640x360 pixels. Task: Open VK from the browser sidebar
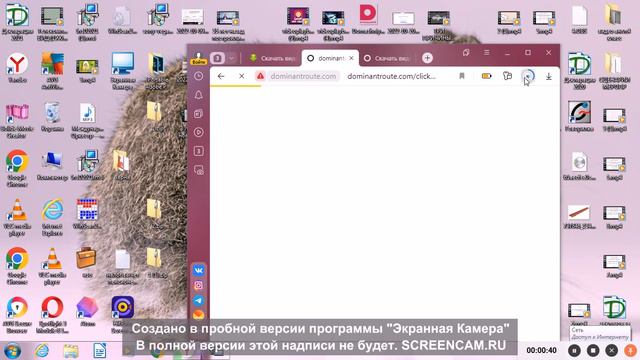pos(198,270)
